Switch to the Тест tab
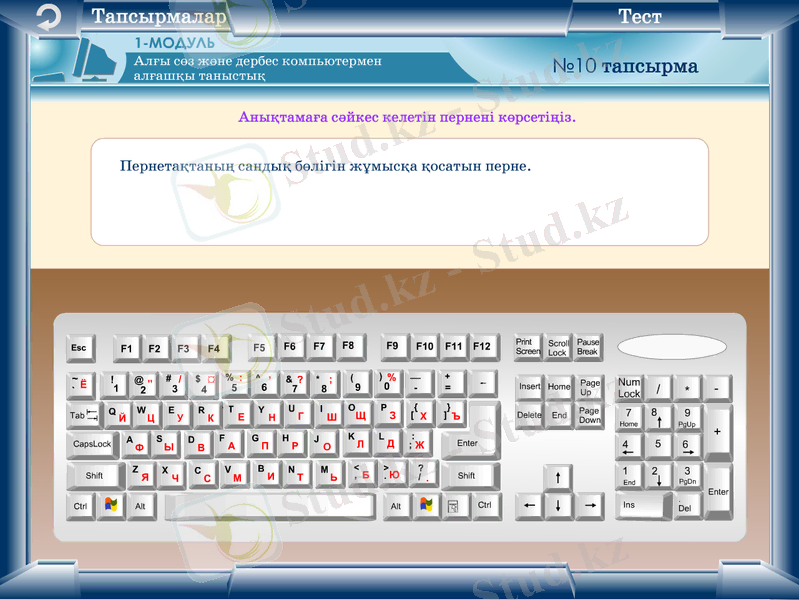 pyautogui.click(x=639, y=17)
